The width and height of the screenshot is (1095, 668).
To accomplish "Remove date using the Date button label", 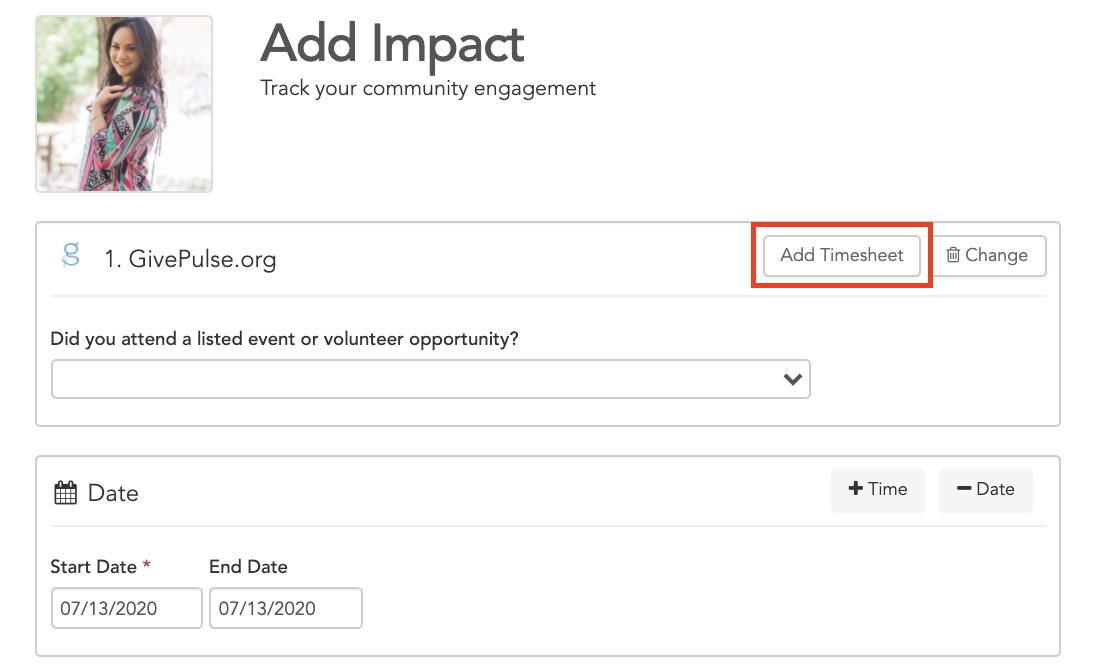I will click(995, 489).
